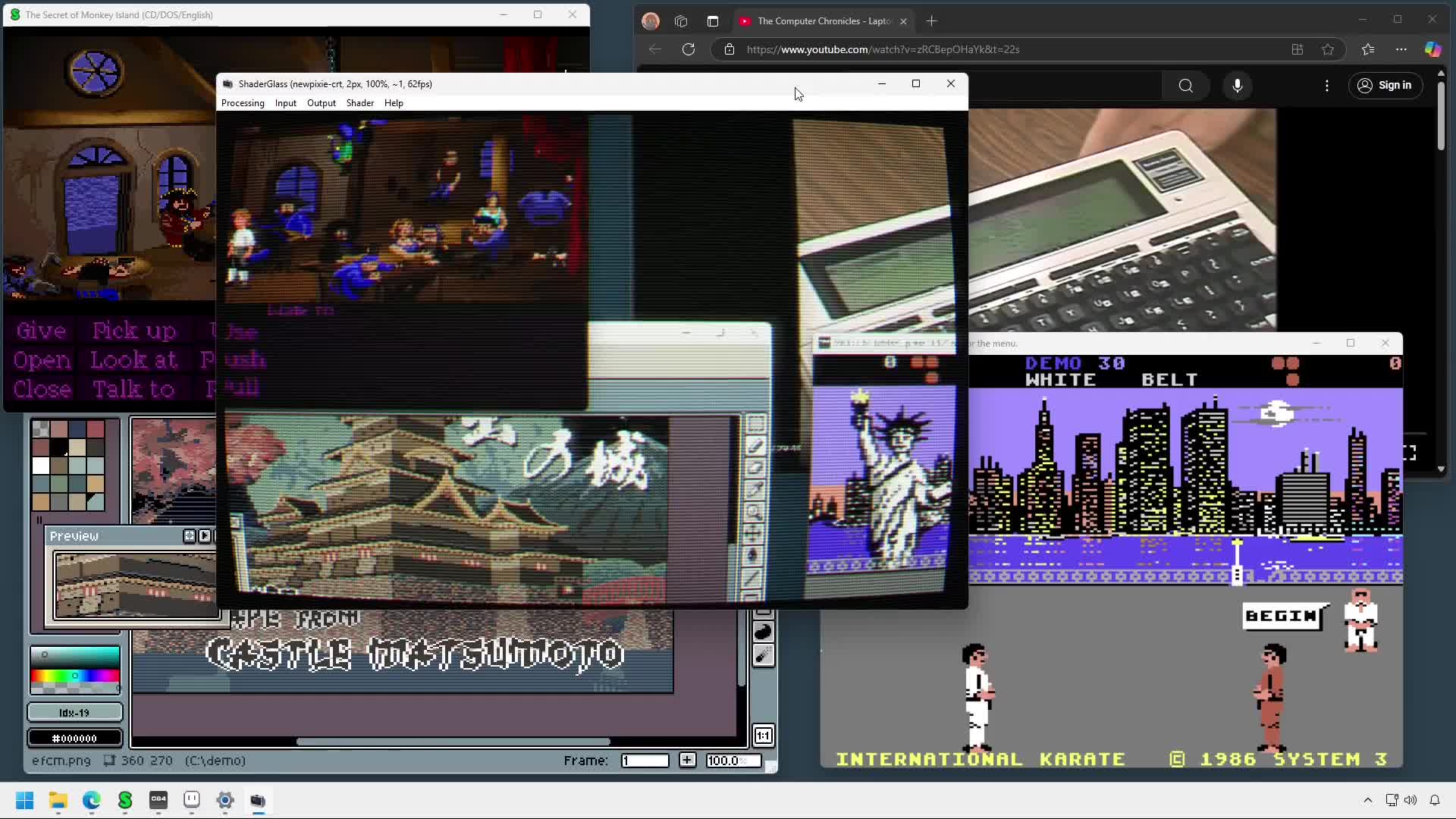Pick the white color in palette

[41, 466]
